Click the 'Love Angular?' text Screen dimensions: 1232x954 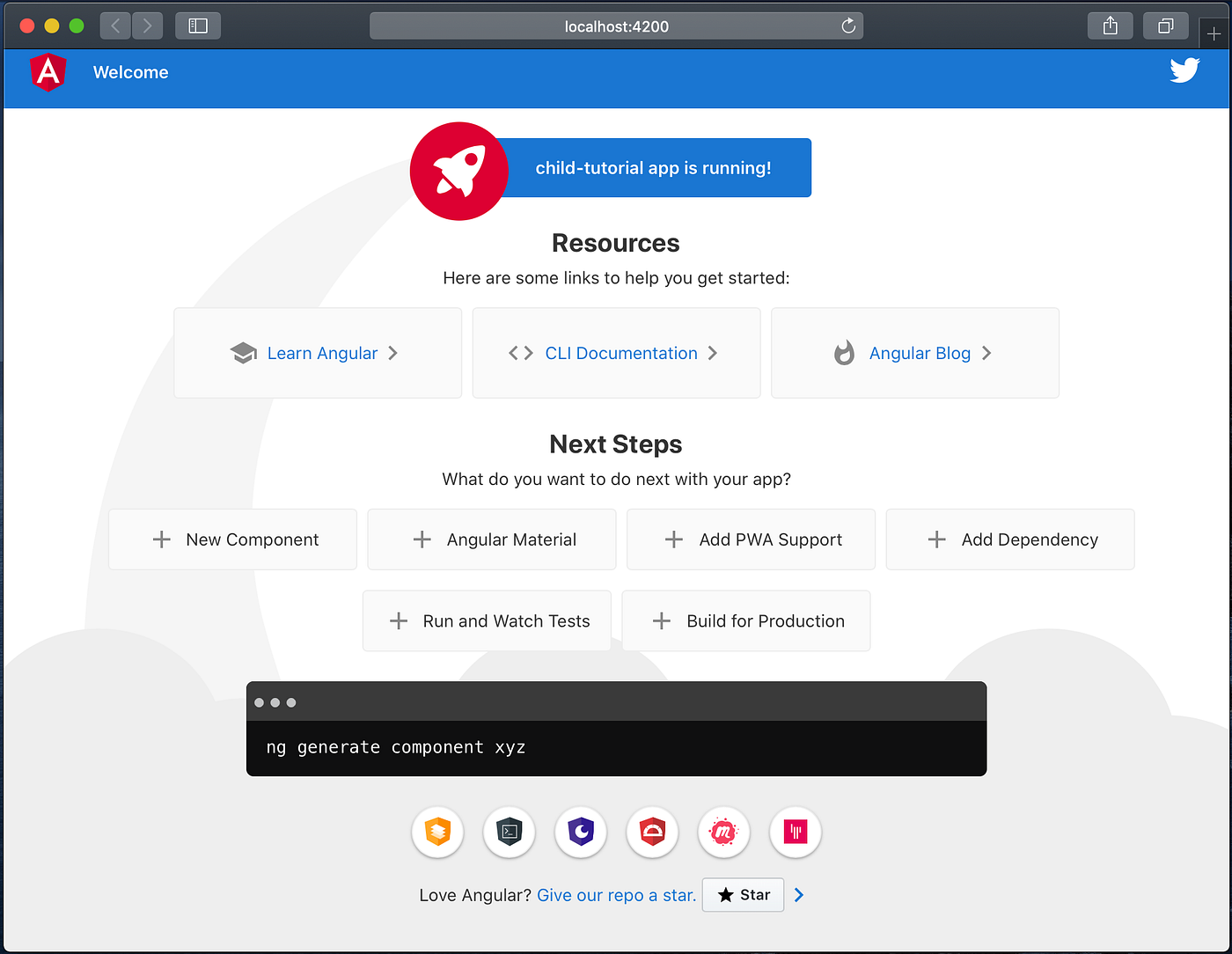pyautogui.click(x=475, y=895)
